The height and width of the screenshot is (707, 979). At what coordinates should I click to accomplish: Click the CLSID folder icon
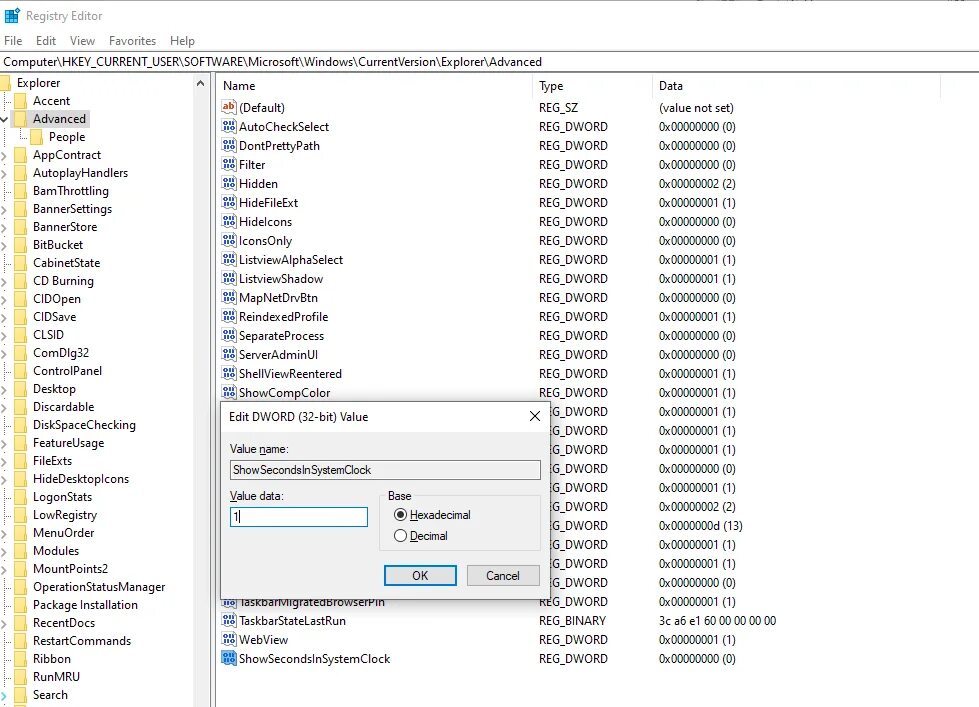21,335
